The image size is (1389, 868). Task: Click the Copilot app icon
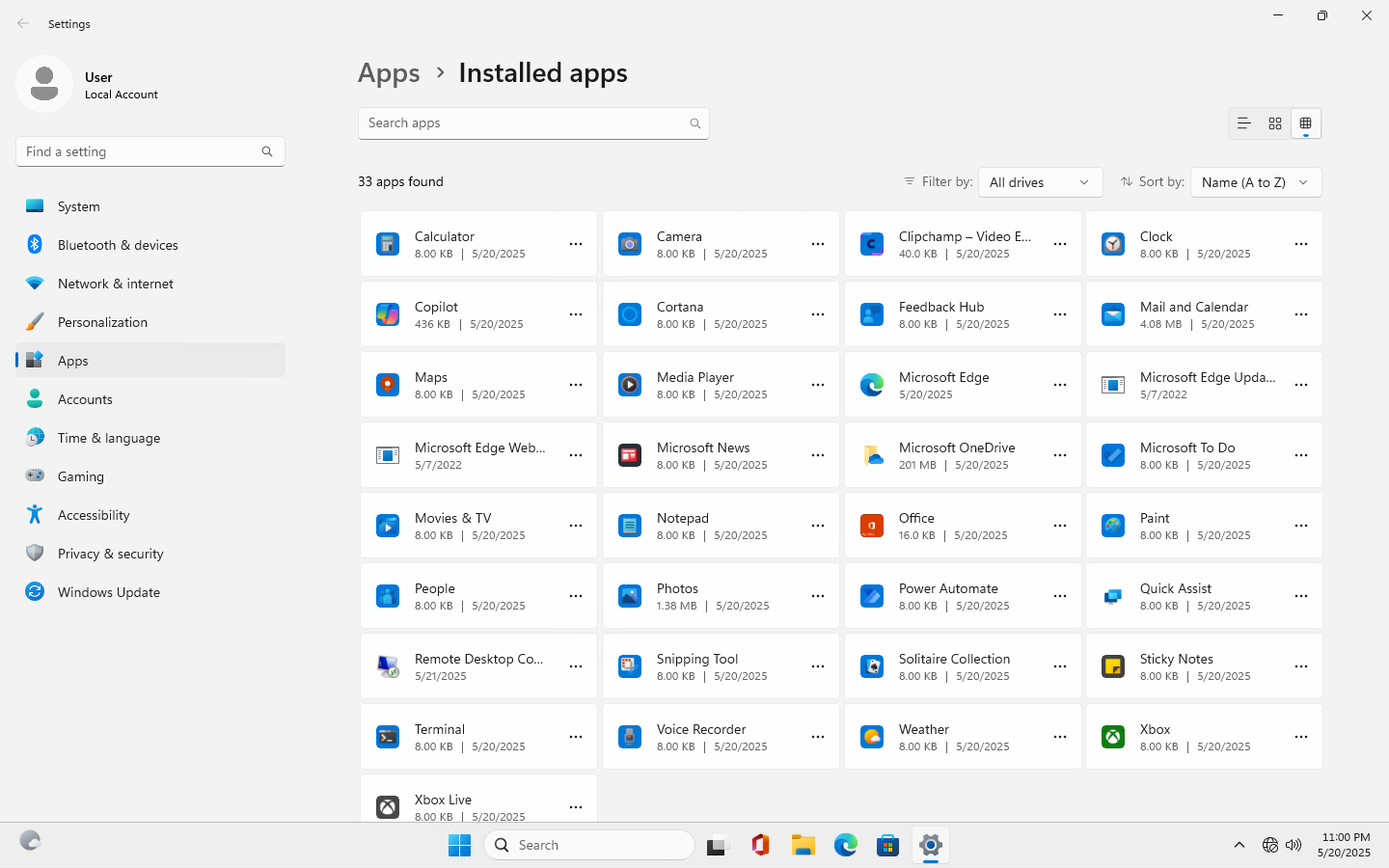pyautogui.click(x=388, y=314)
